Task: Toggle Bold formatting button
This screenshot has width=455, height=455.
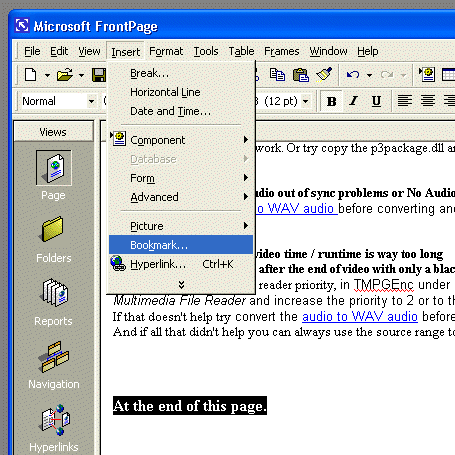Action: pyautogui.click(x=331, y=101)
